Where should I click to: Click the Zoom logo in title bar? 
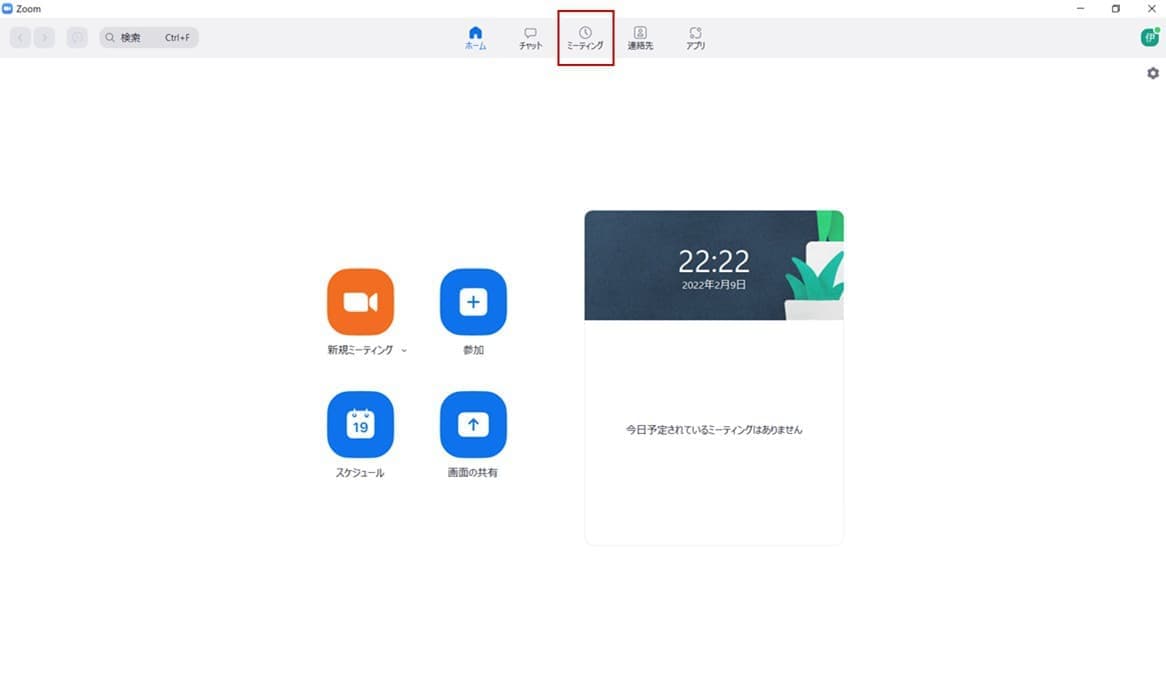8,8
